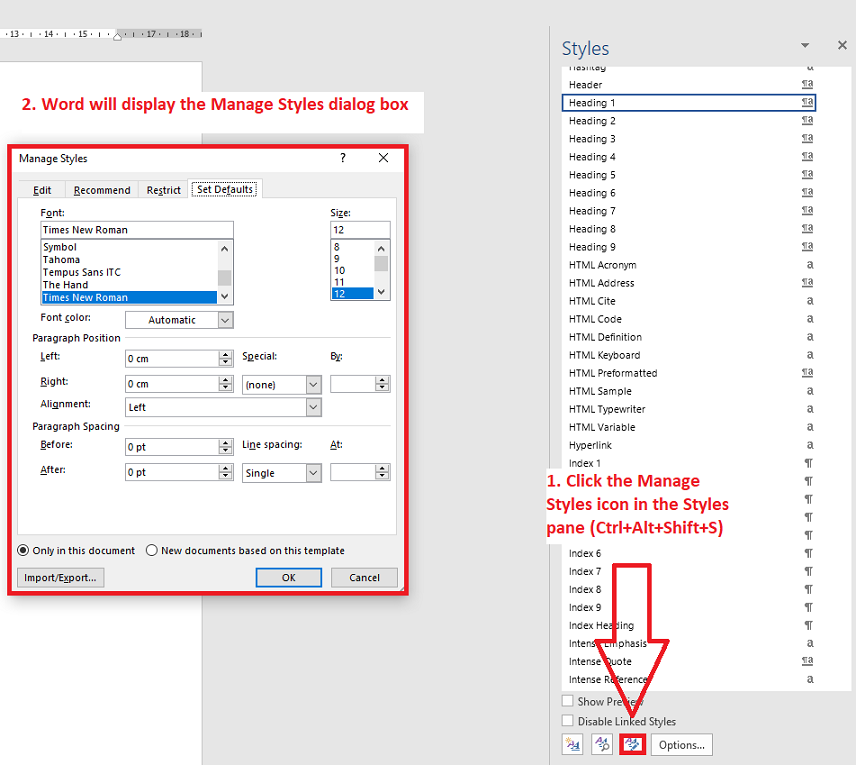
Task: Click the Font name input field
Action: pyautogui.click(x=137, y=230)
